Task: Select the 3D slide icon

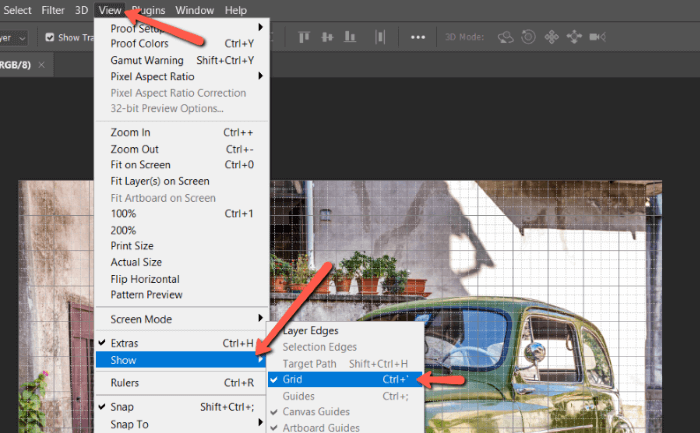Action: pos(575,37)
